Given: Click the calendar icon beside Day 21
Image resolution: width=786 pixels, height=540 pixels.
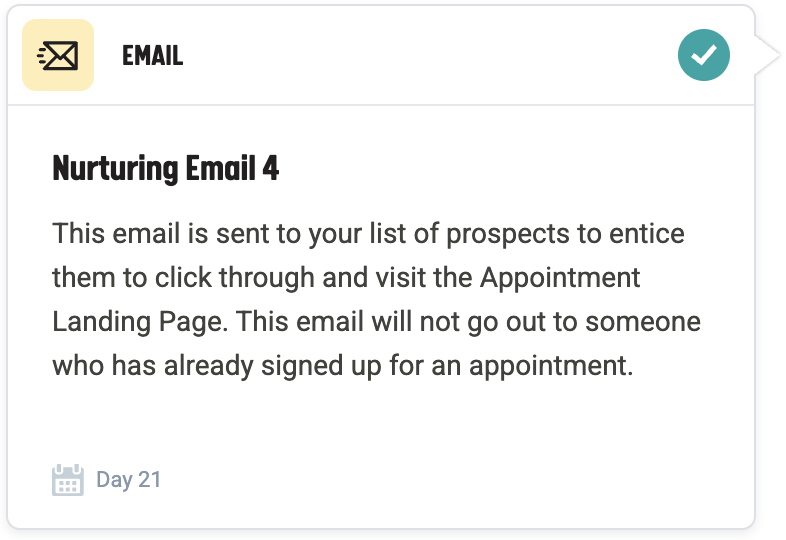Looking at the screenshot, I should (67, 480).
